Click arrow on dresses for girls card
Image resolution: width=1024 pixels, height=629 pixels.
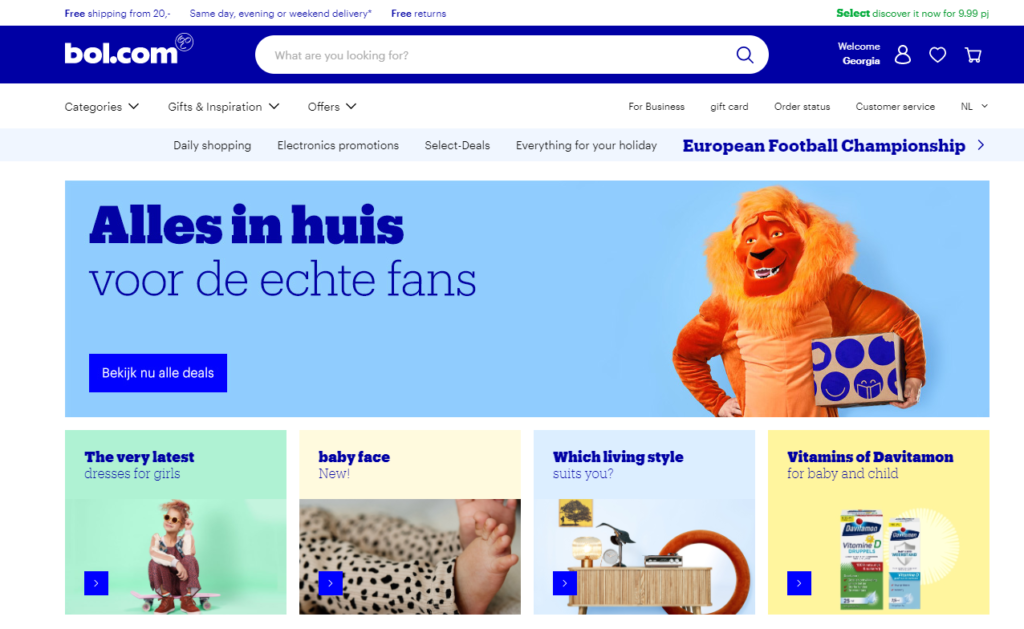coord(96,583)
